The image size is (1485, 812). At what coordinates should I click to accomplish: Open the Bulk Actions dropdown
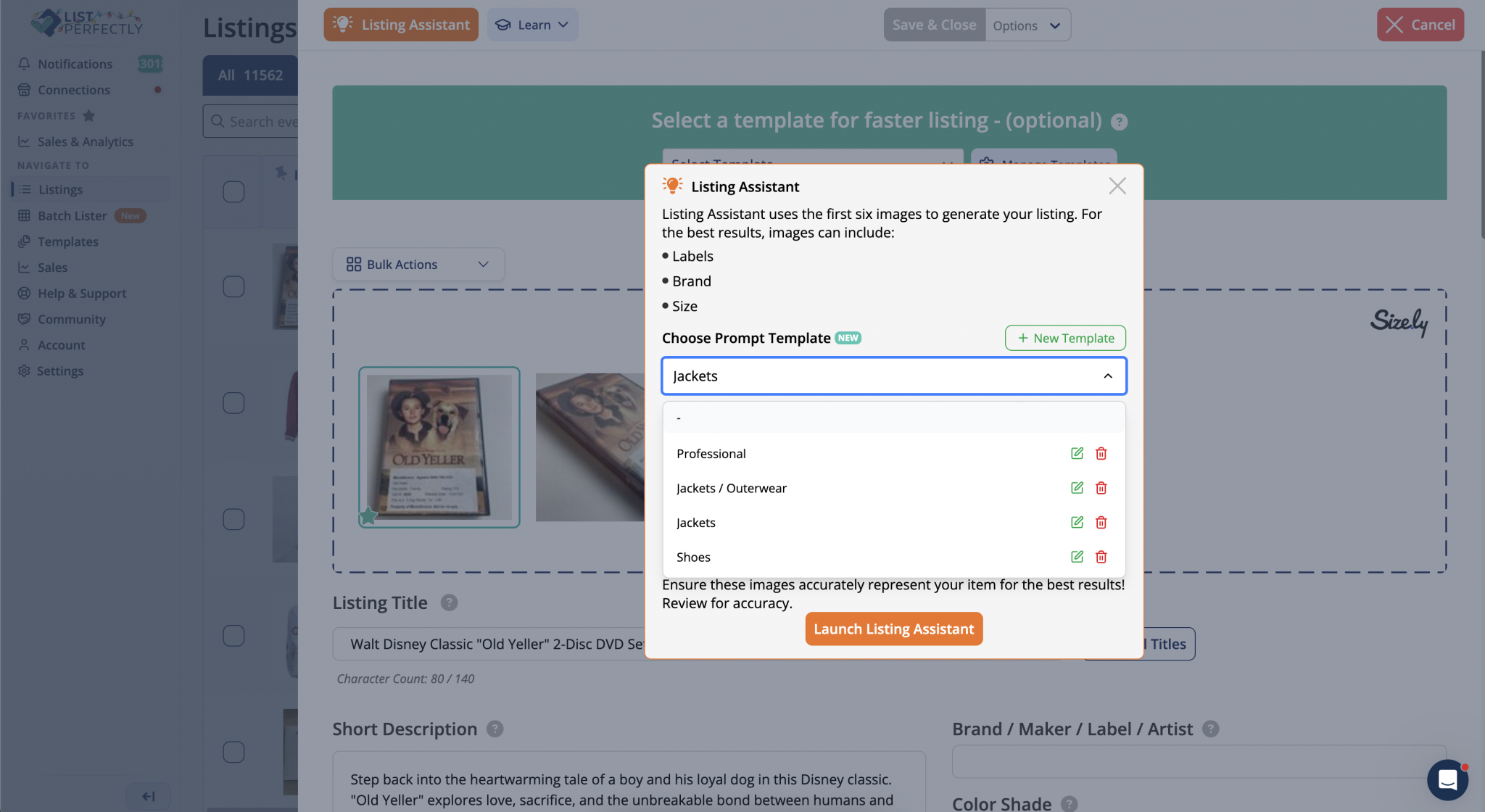[x=418, y=264]
